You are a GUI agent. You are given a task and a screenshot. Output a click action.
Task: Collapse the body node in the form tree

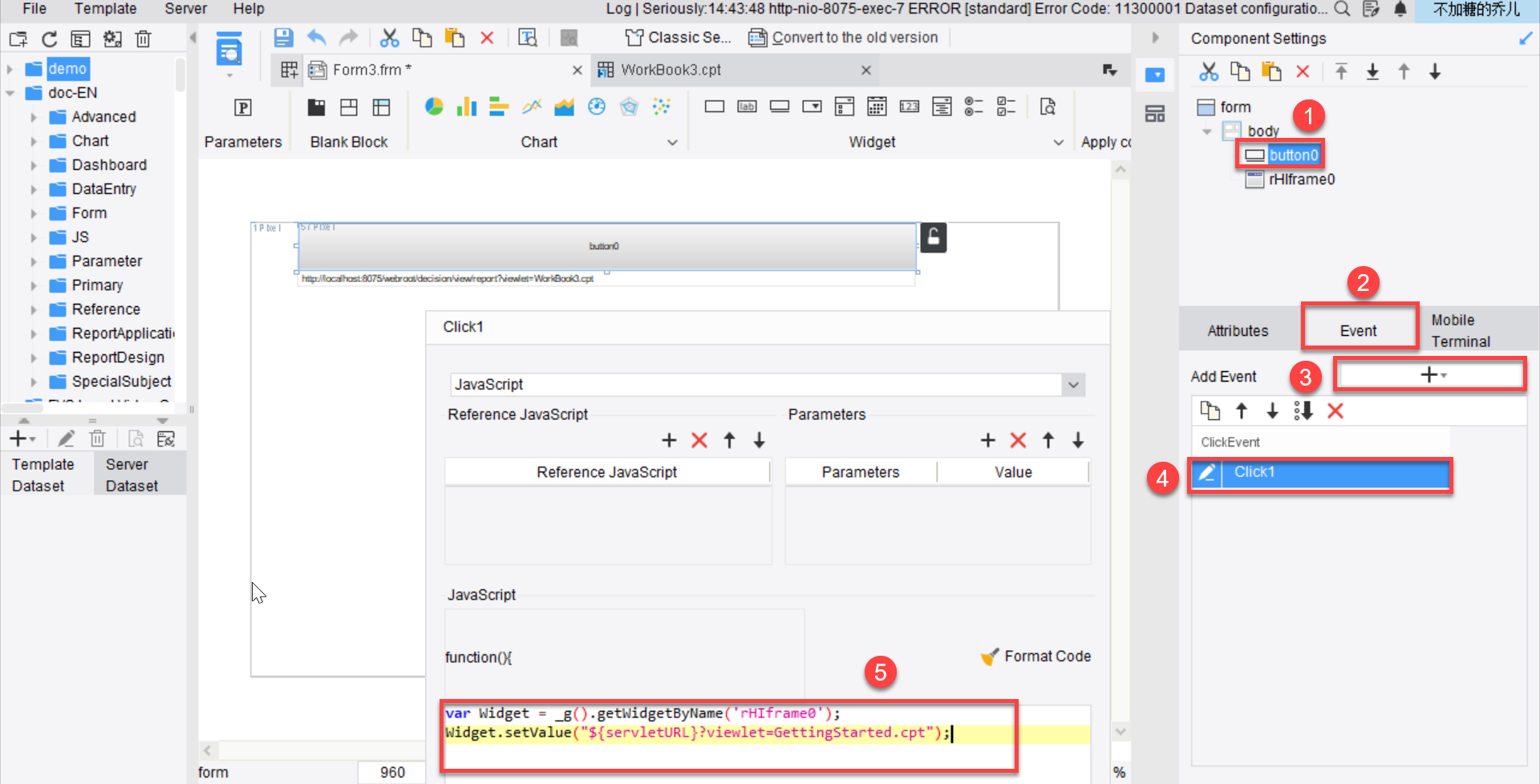coord(1206,131)
